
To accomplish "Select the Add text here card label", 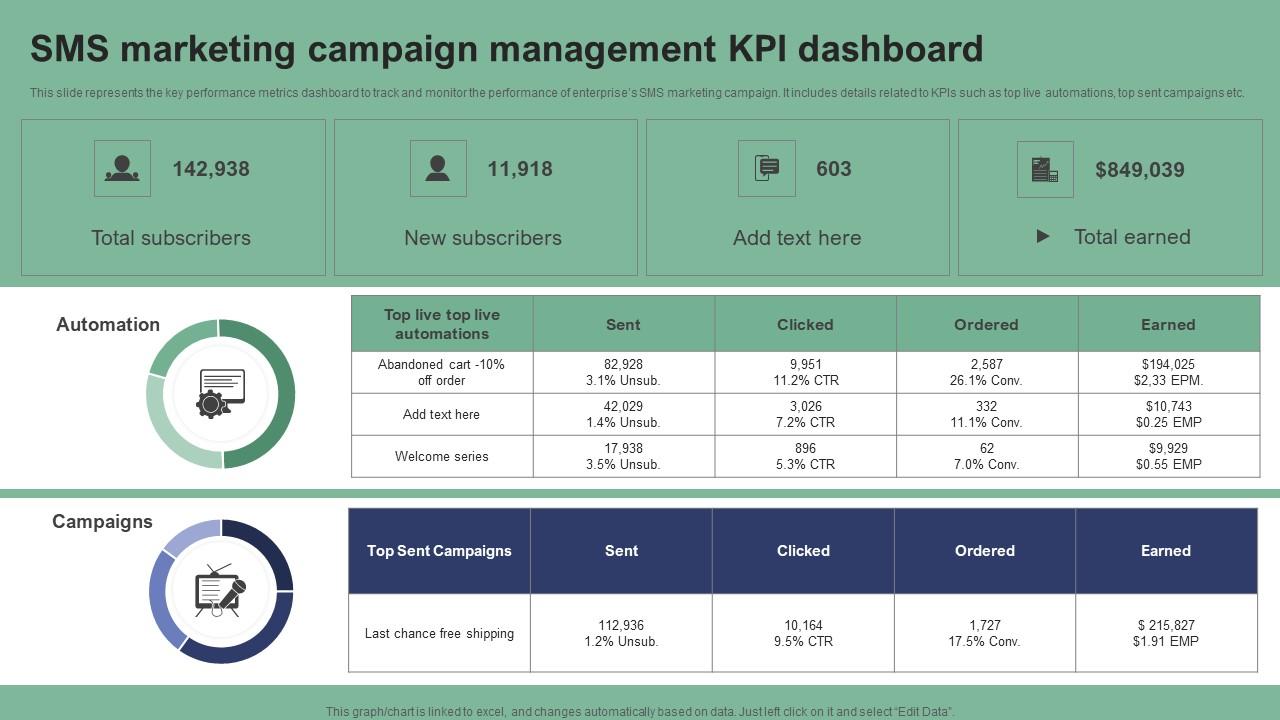I will coord(797,238).
